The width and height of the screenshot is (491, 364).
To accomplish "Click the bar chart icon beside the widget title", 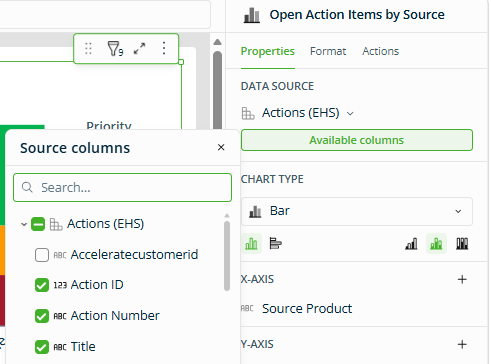I will tap(252, 15).
